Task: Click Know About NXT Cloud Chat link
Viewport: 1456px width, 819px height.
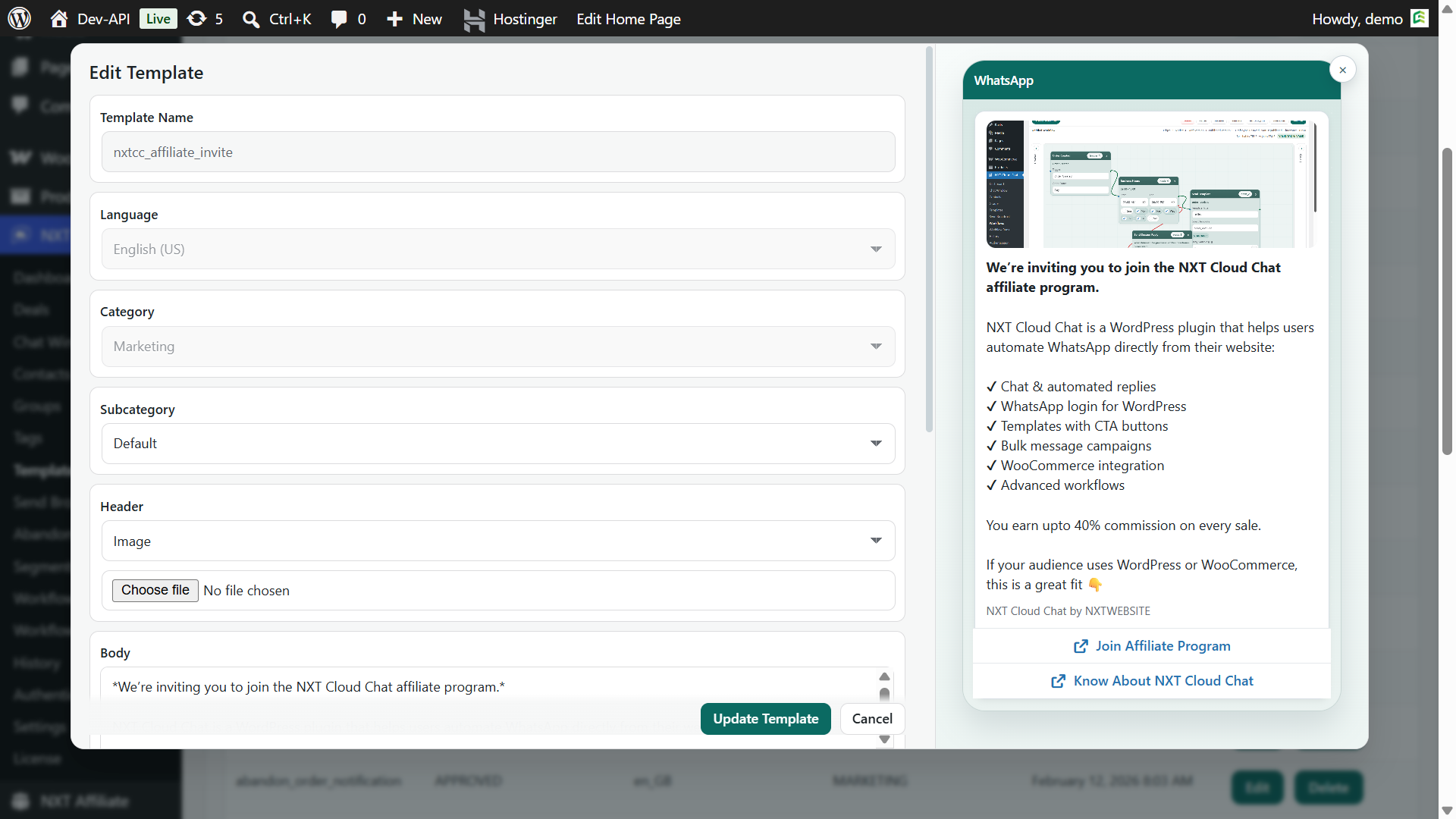Action: pos(1152,681)
